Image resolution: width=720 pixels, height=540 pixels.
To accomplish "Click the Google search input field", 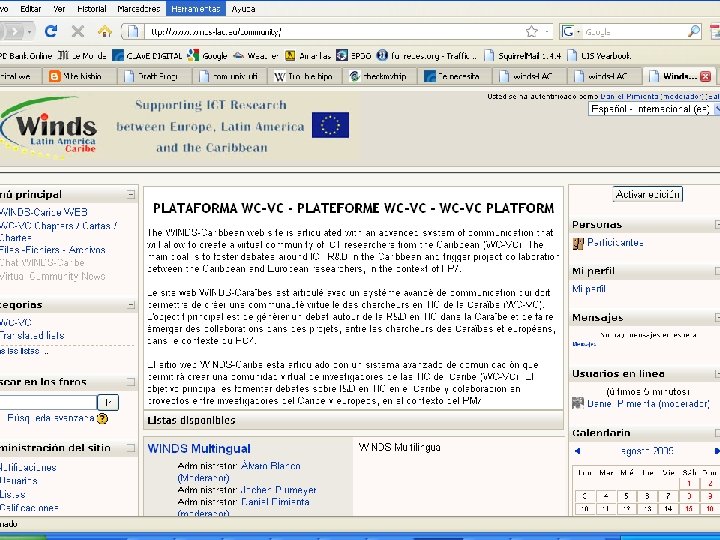I will (x=634, y=32).
